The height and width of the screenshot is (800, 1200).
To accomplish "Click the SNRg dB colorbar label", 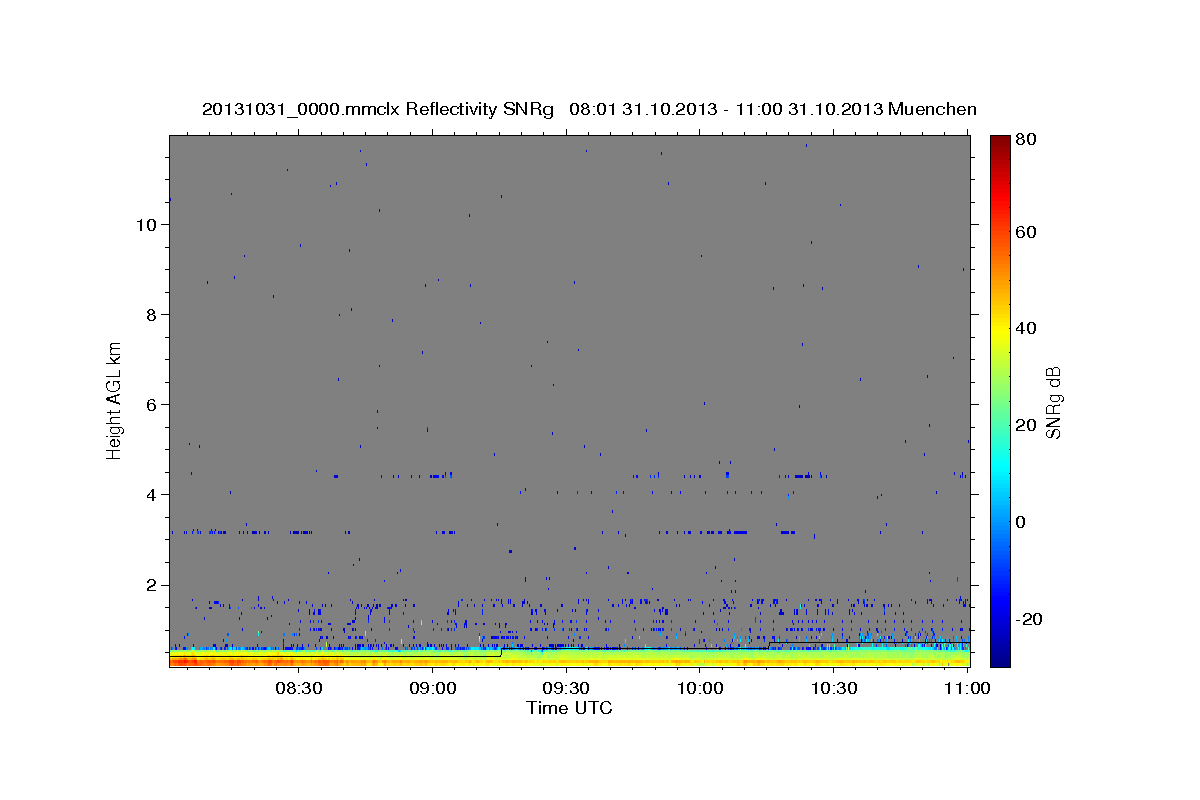I will click(1052, 402).
